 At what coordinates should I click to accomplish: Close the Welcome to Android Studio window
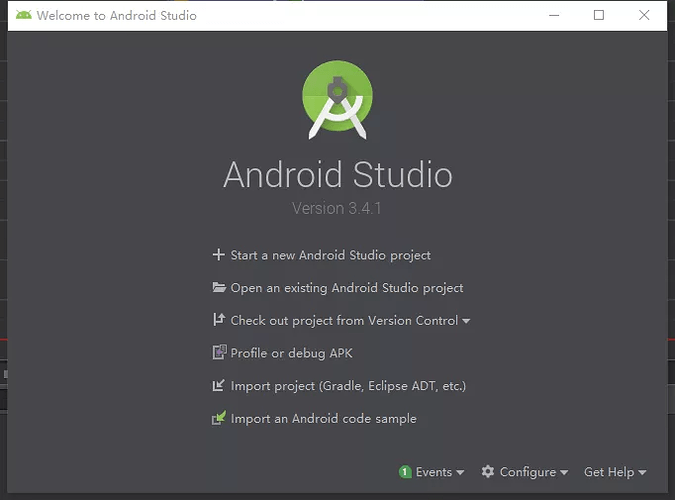coord(644,15)
